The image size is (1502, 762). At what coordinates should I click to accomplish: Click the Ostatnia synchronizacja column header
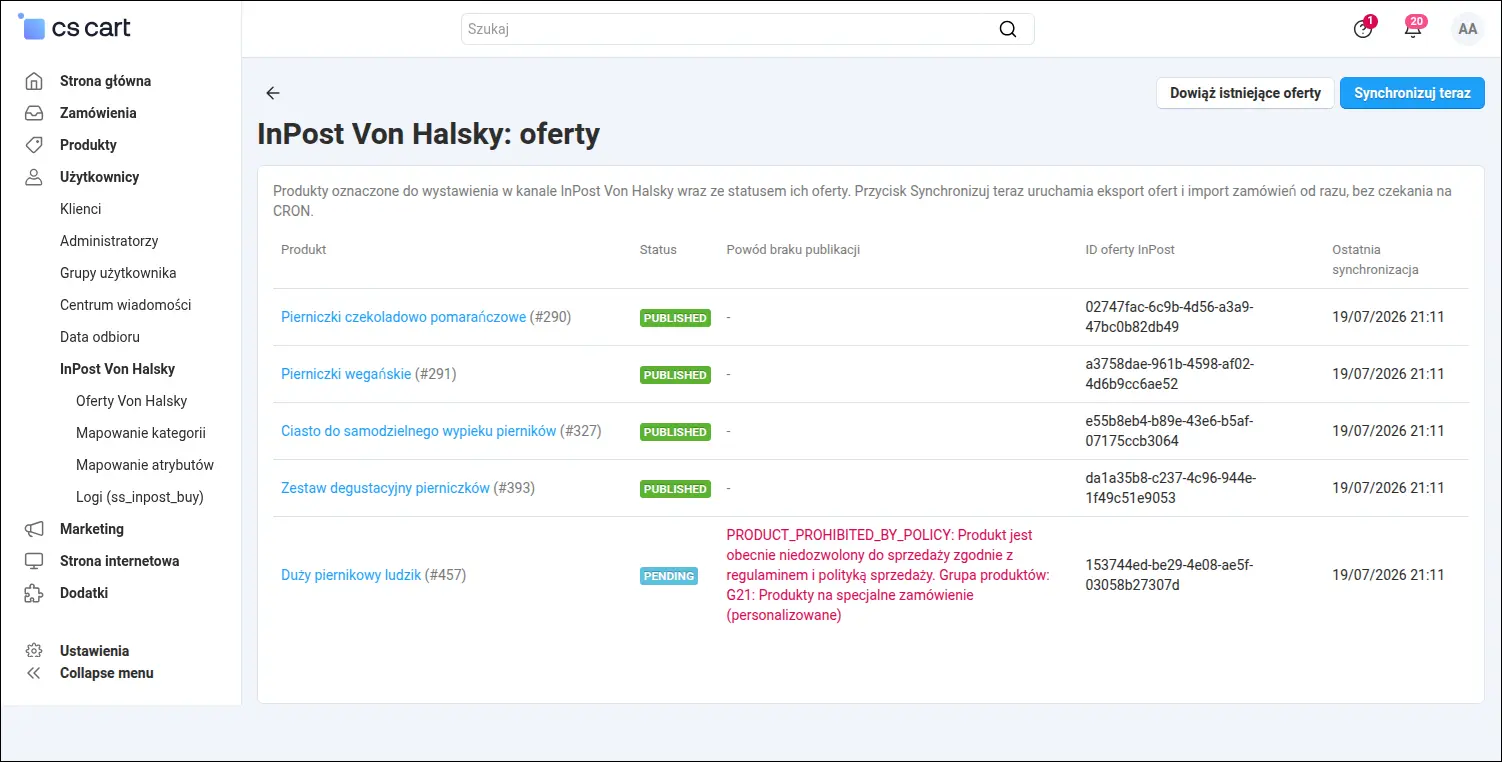(1375, 260)
